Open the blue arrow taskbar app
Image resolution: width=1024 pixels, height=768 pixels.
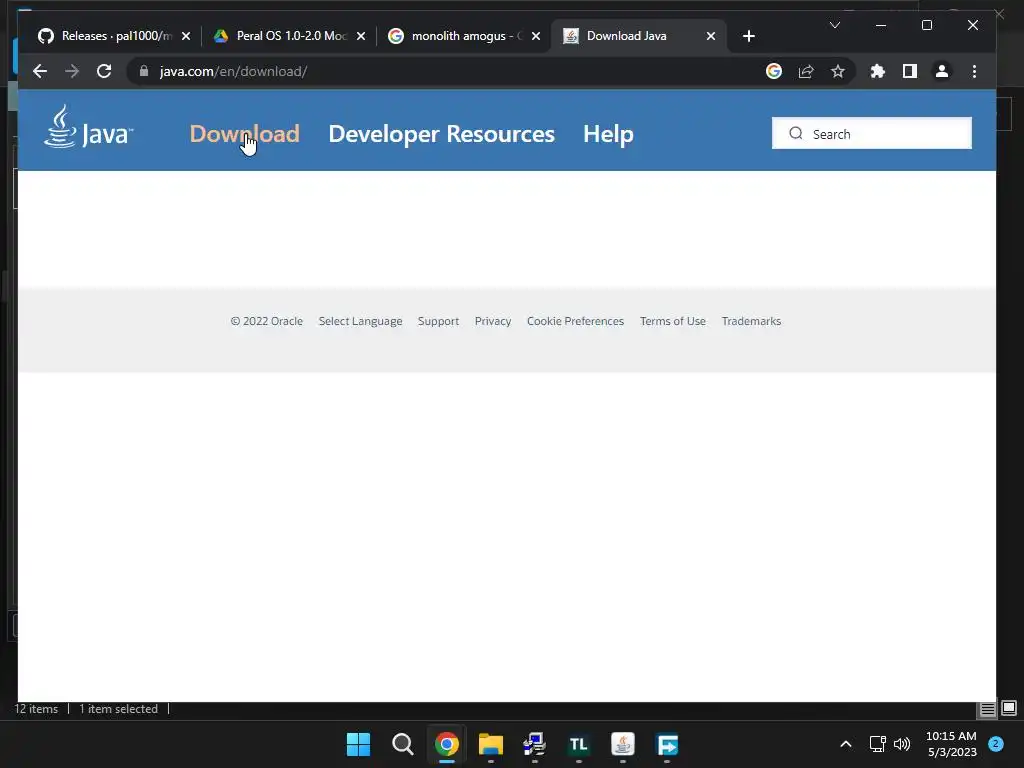[667, 744]
